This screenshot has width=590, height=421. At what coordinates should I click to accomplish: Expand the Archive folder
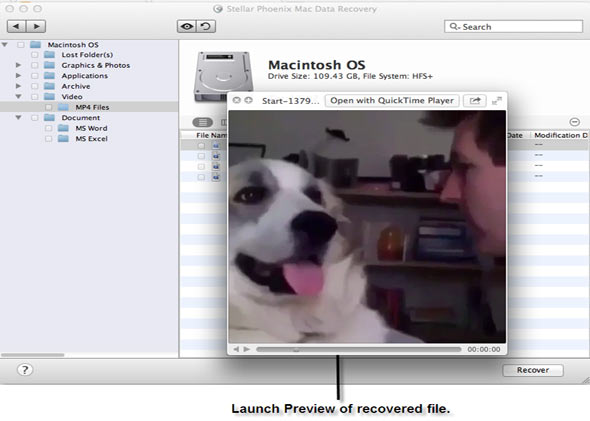pos(18,86)
